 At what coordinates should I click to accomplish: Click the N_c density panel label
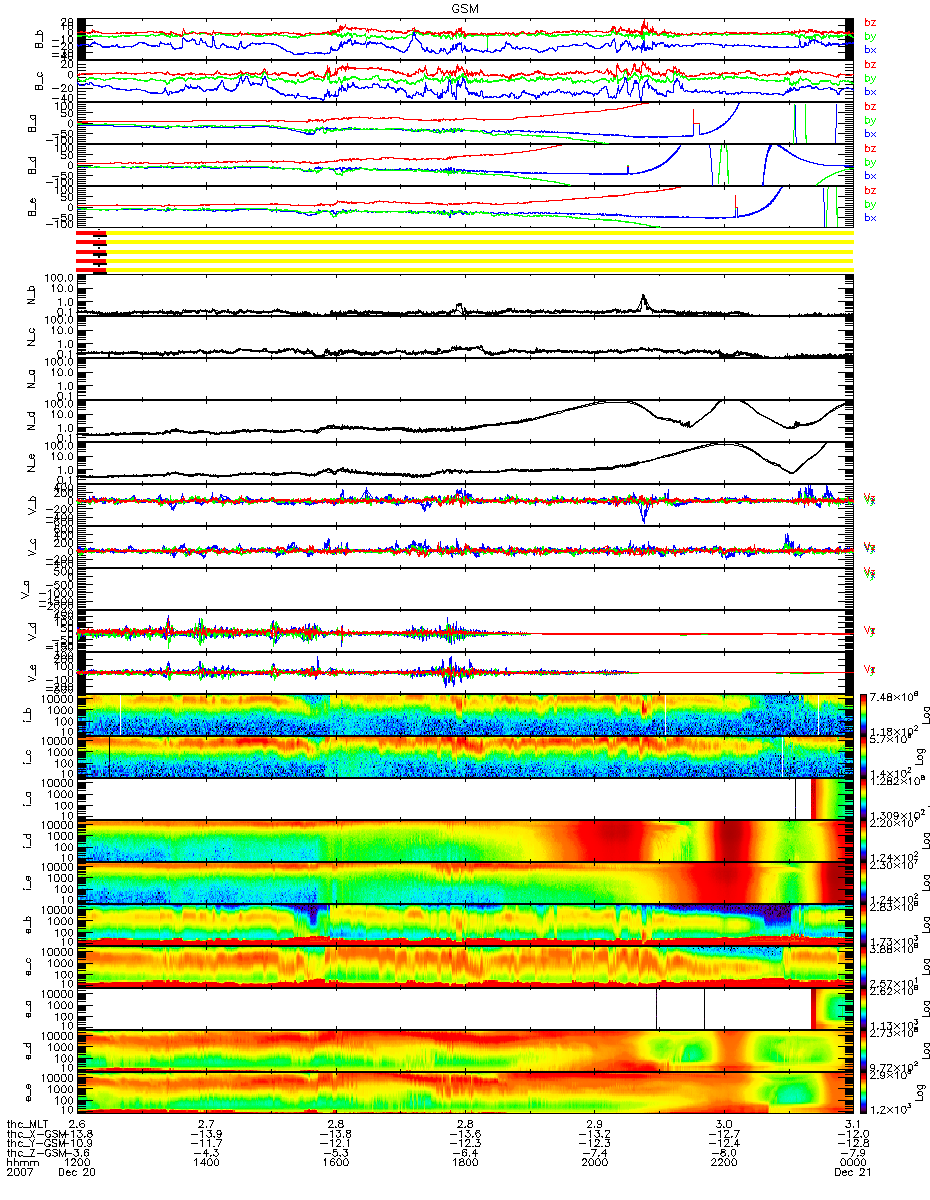29,337
